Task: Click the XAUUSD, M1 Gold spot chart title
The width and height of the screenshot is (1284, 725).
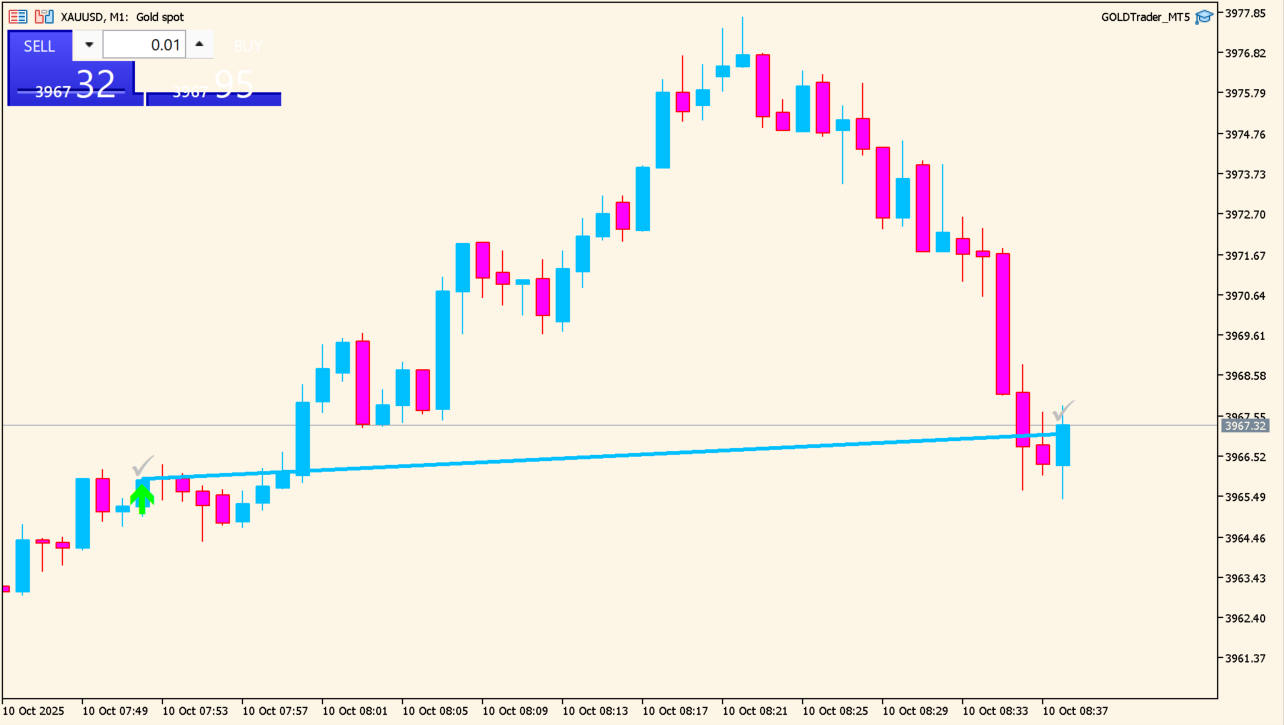Action: point(122,17)
